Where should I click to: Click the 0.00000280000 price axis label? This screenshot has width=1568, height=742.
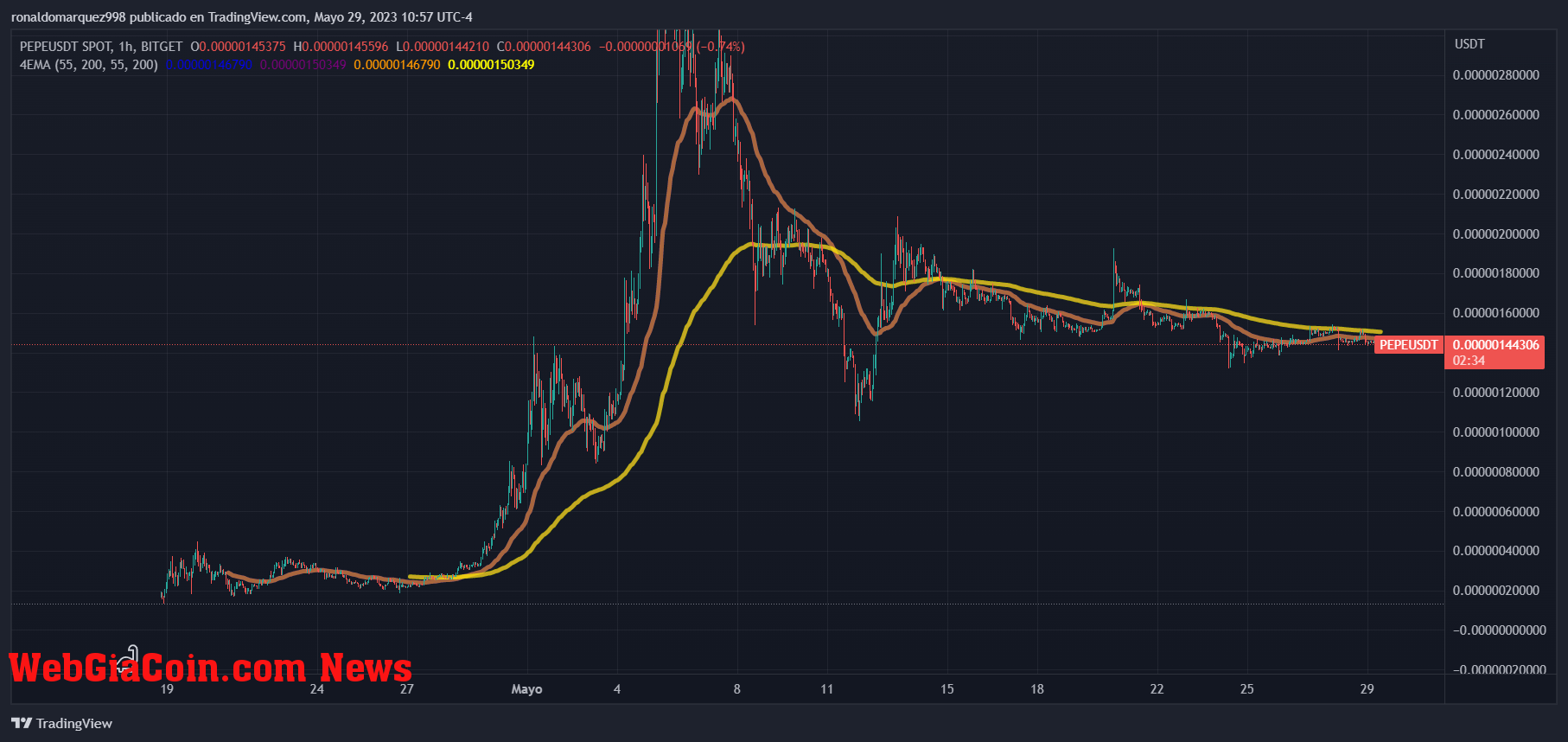tap(1496, 75)
